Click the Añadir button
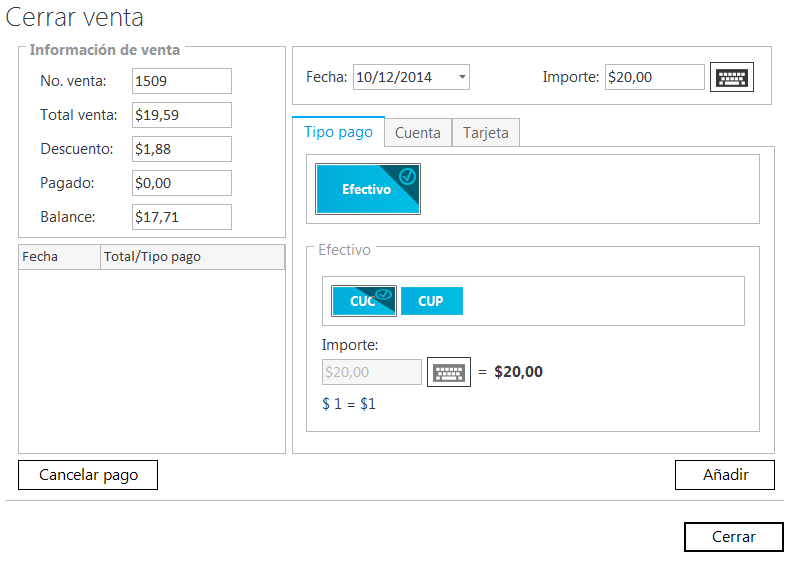The width and height of the screenshot is (796, 561). 725,475
